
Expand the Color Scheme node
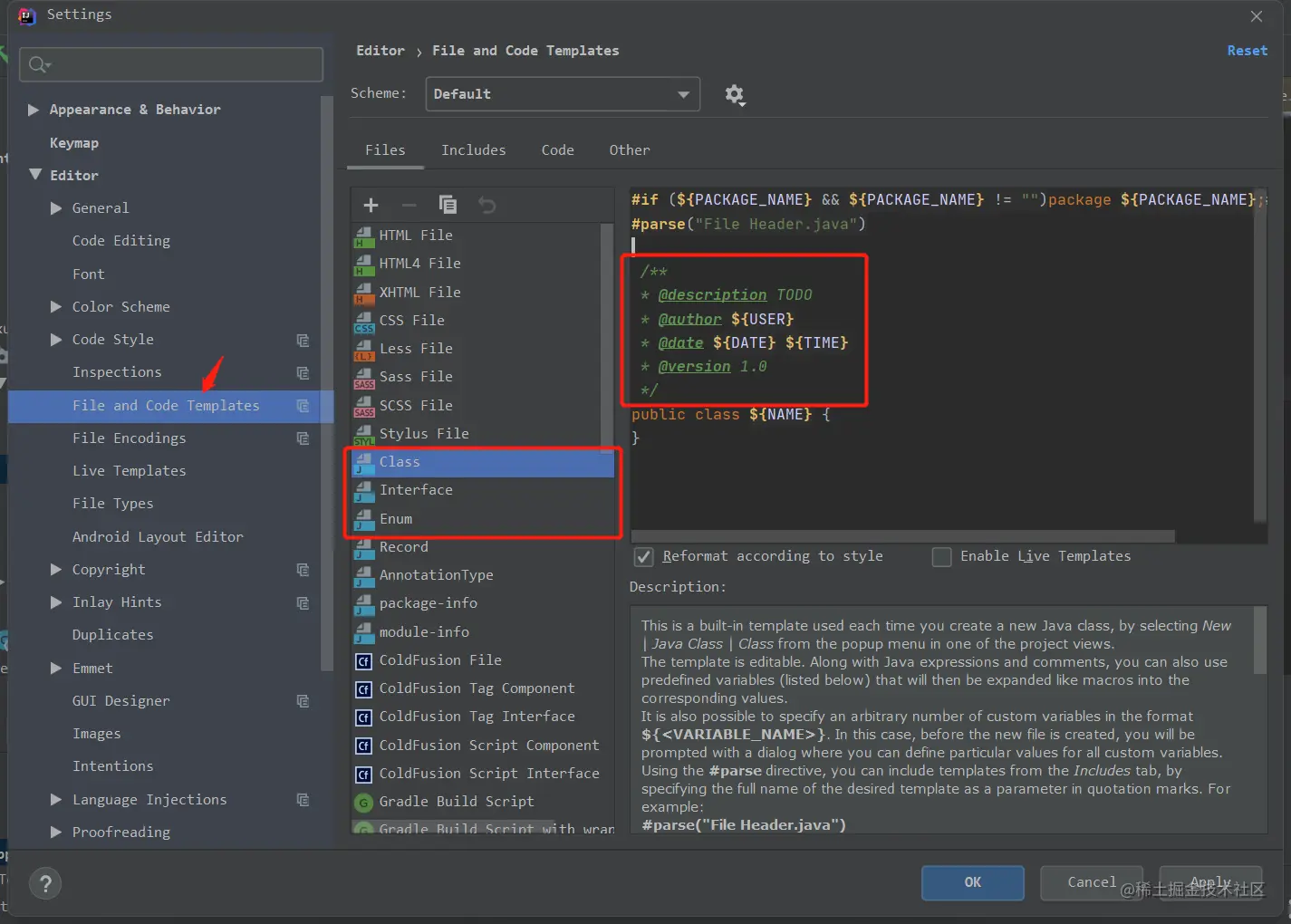point(56,307)
